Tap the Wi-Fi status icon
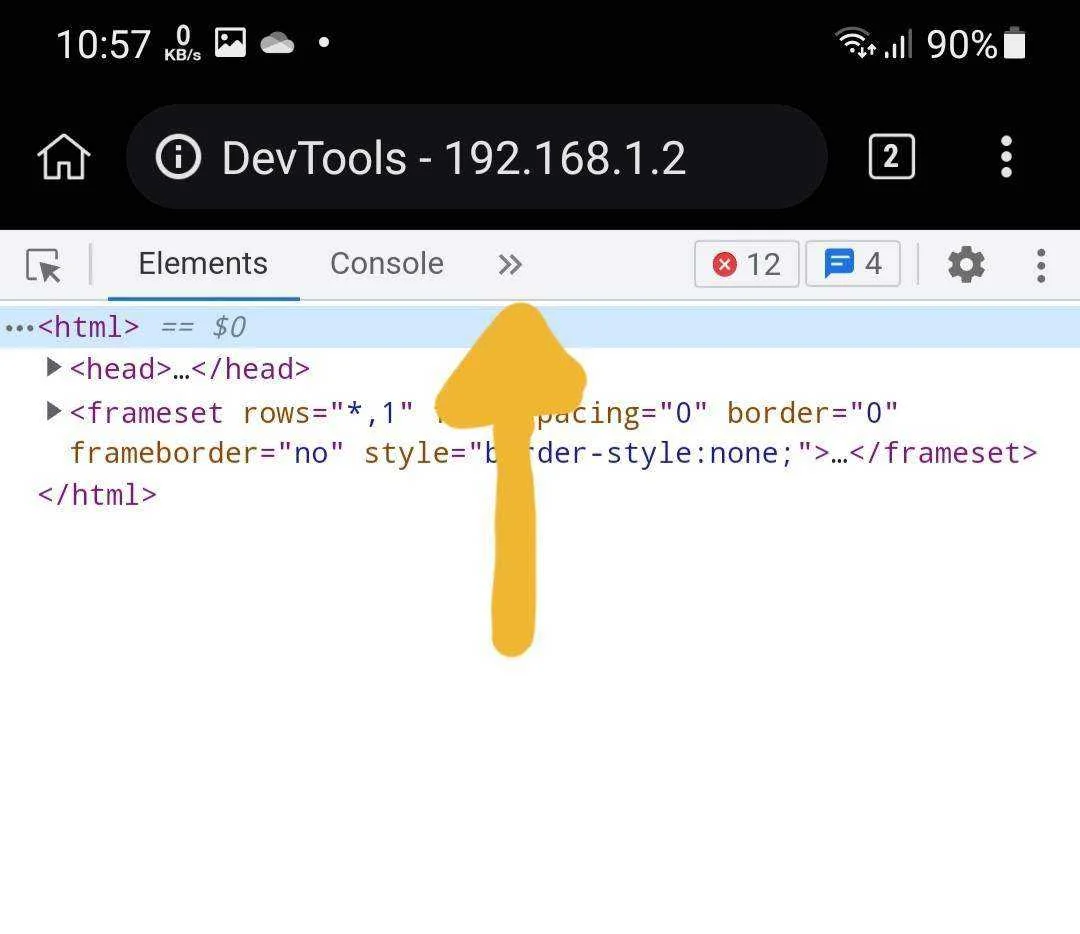This screenshot has height=934, width=1080. (x=855, y=43)
